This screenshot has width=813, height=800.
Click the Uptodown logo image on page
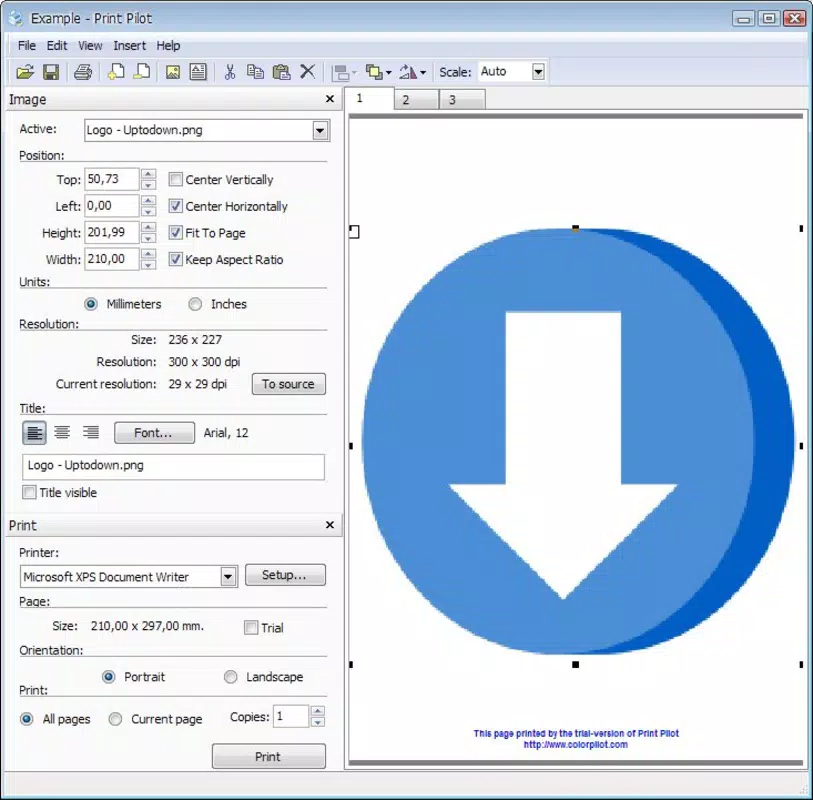577,441
